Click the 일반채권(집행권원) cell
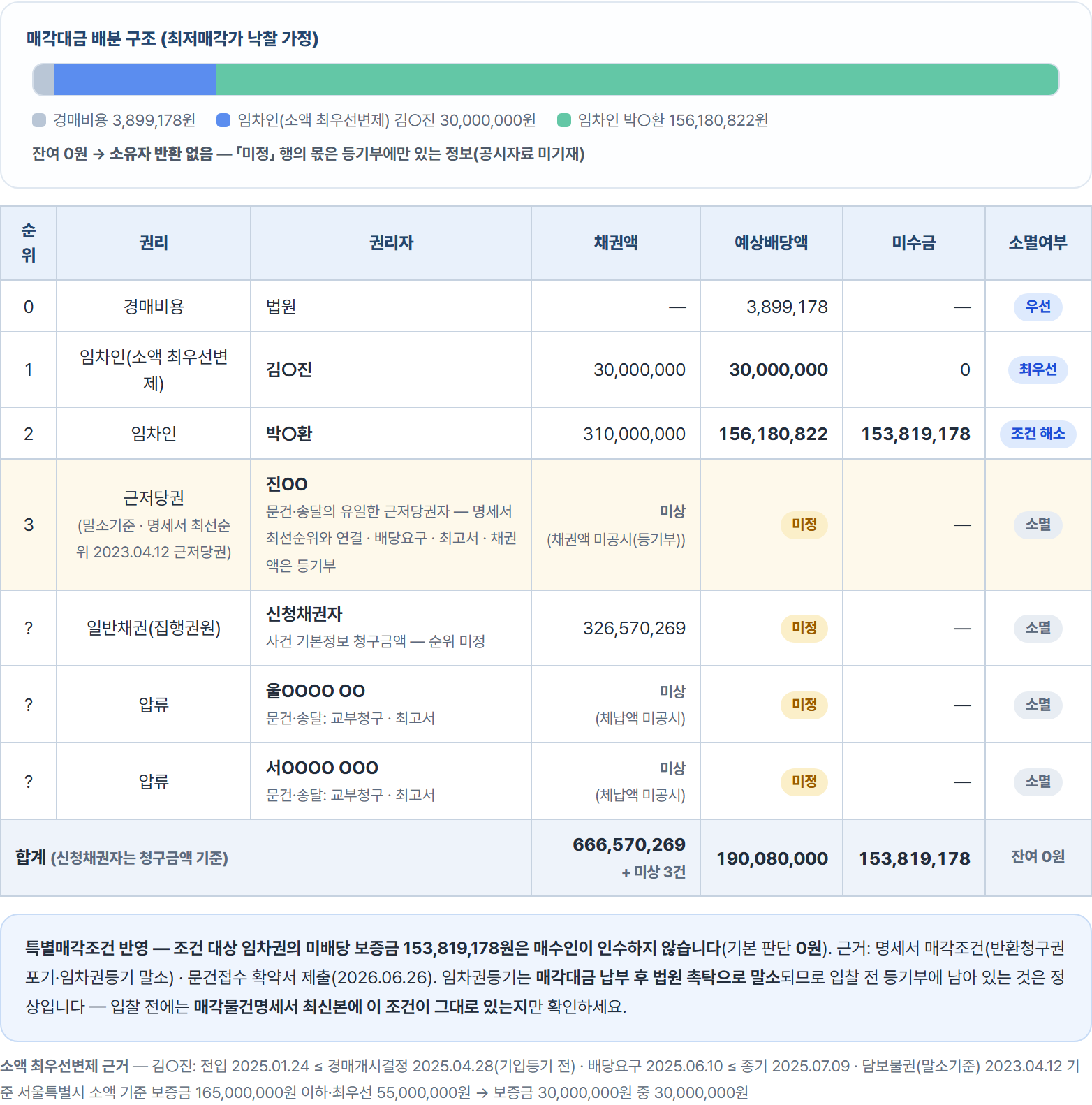The height and width of the screenshot is (1105, 1092). click(154, 628)
